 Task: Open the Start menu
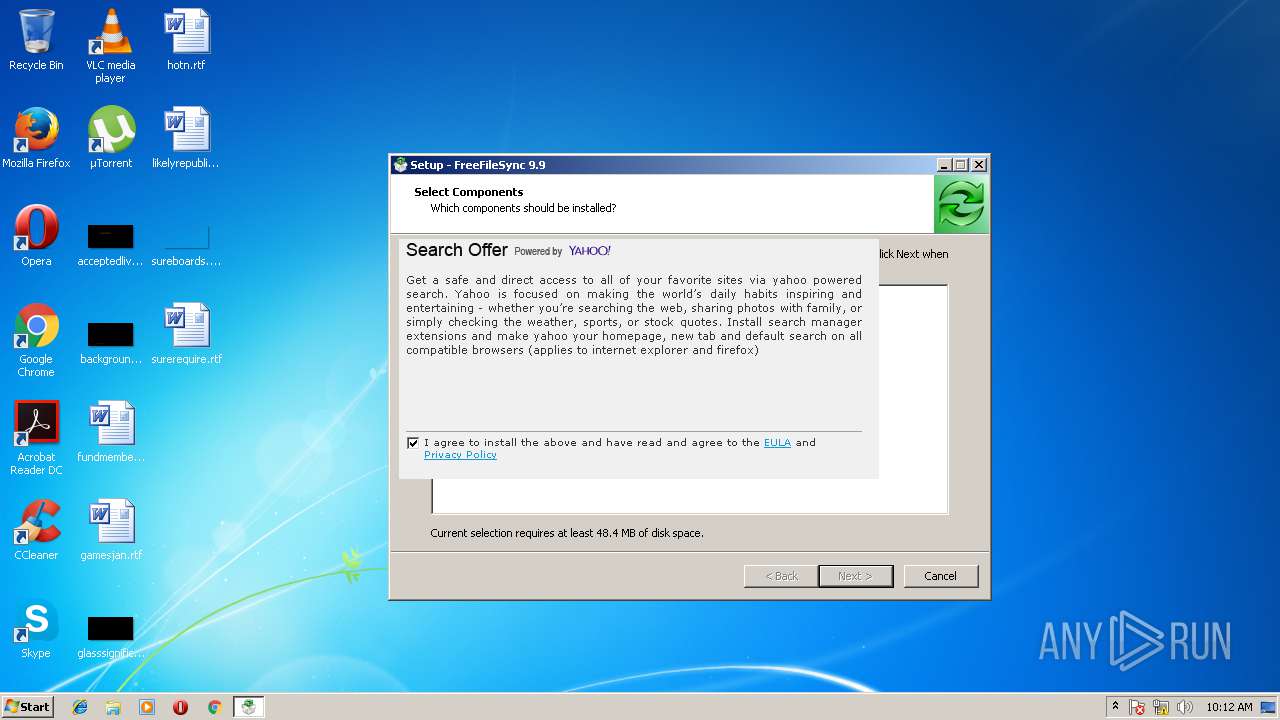27,707
